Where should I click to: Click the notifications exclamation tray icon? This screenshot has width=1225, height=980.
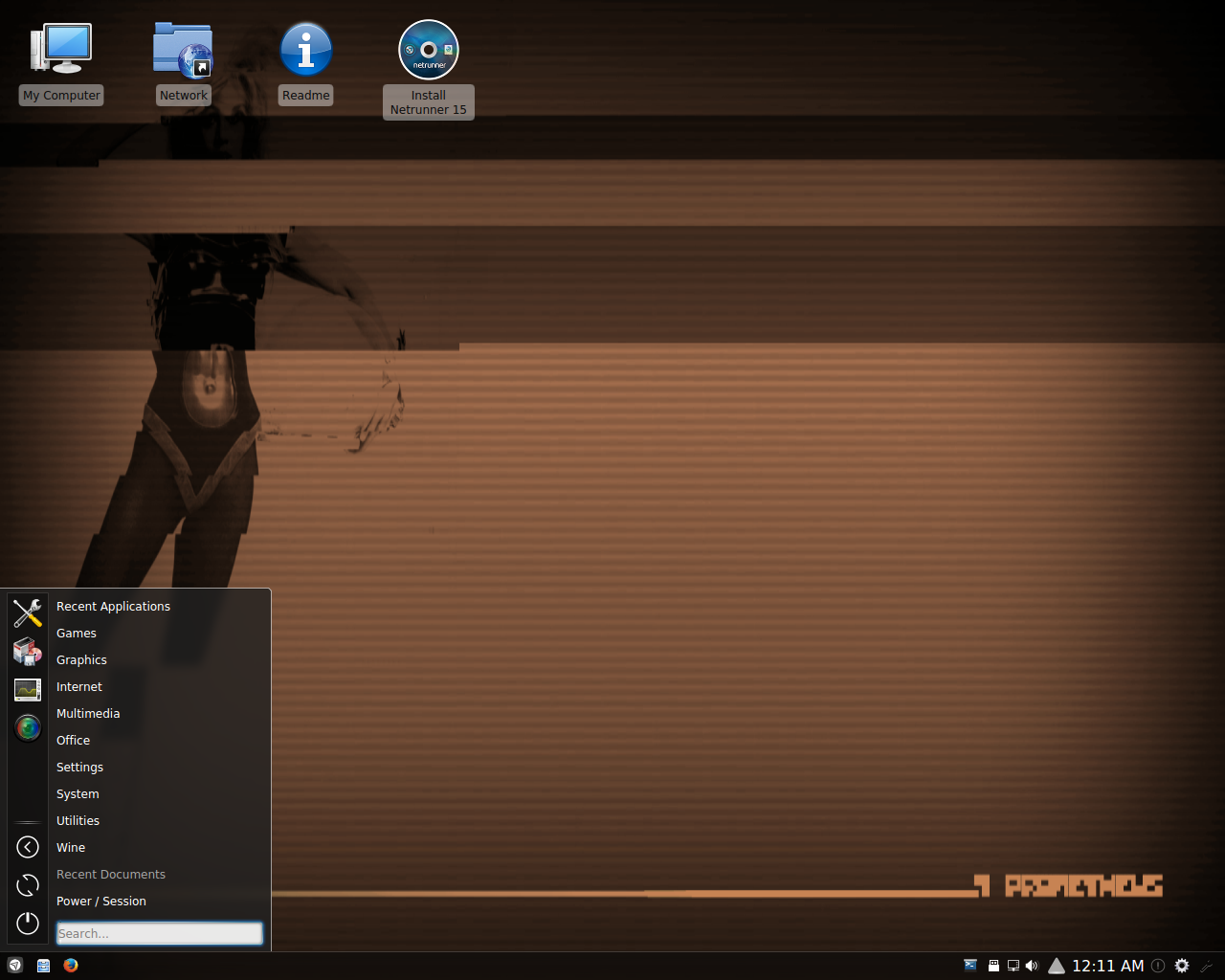click(x=1158, y=966)
